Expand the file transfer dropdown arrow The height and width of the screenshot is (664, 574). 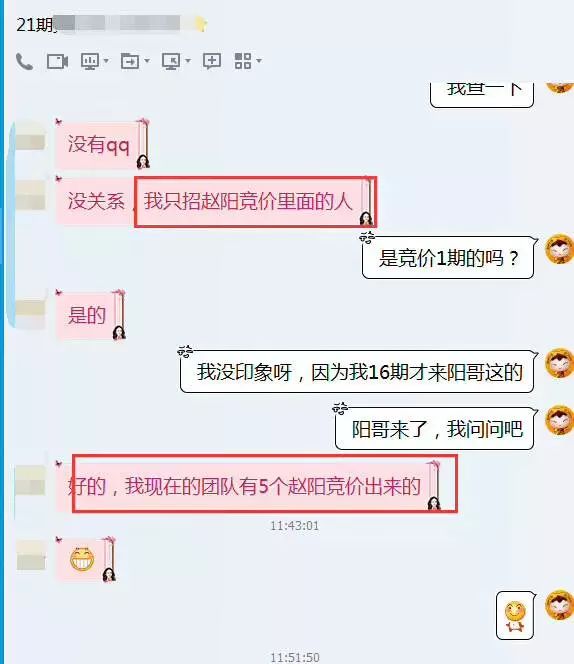147,61
